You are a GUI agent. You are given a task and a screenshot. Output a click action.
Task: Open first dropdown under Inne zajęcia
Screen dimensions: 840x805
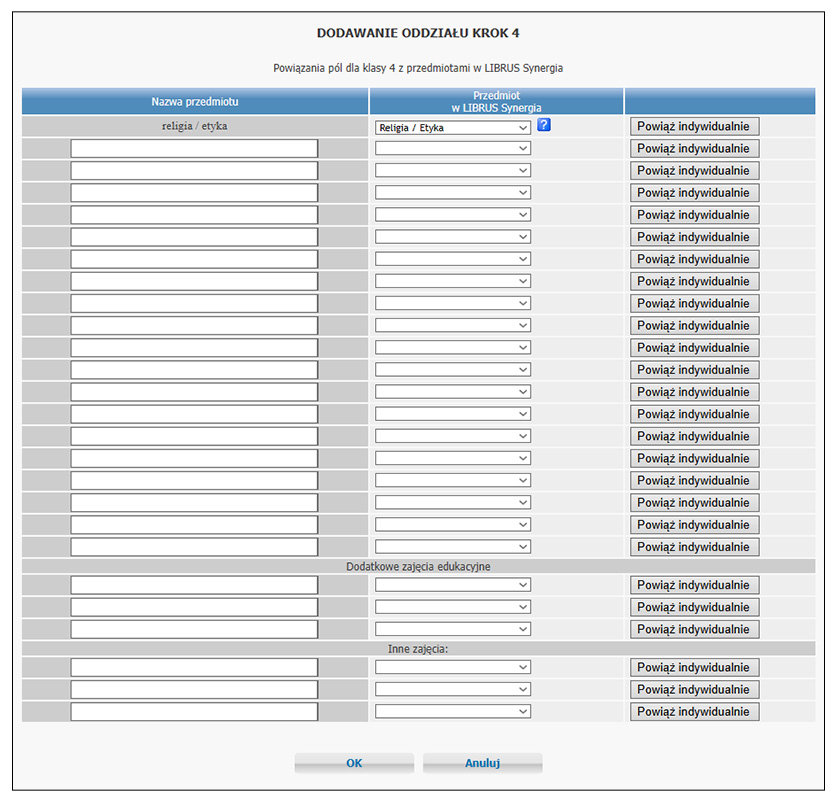452,667
